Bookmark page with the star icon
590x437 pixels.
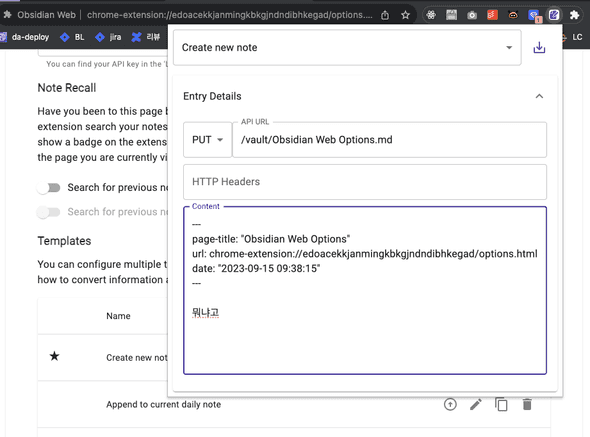pyautogui.click(x=405, y=15)
